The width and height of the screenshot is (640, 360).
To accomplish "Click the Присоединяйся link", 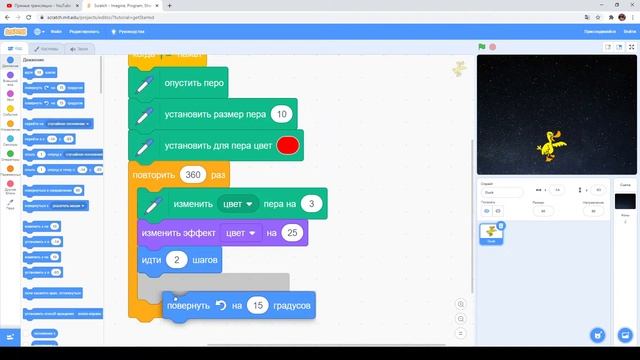I will (x=600, y=31).
